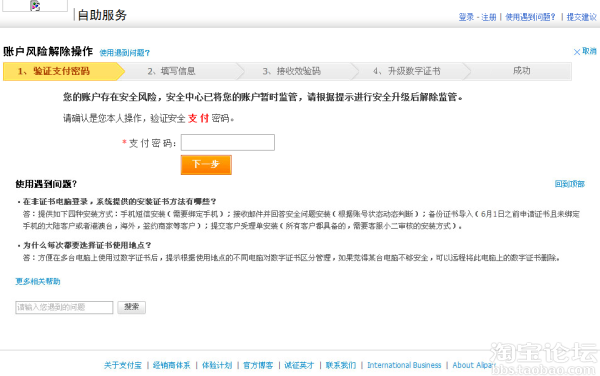Open the 更多相关帮助 help link
Viewport: 600px width, 376px height.
[38, 282]
